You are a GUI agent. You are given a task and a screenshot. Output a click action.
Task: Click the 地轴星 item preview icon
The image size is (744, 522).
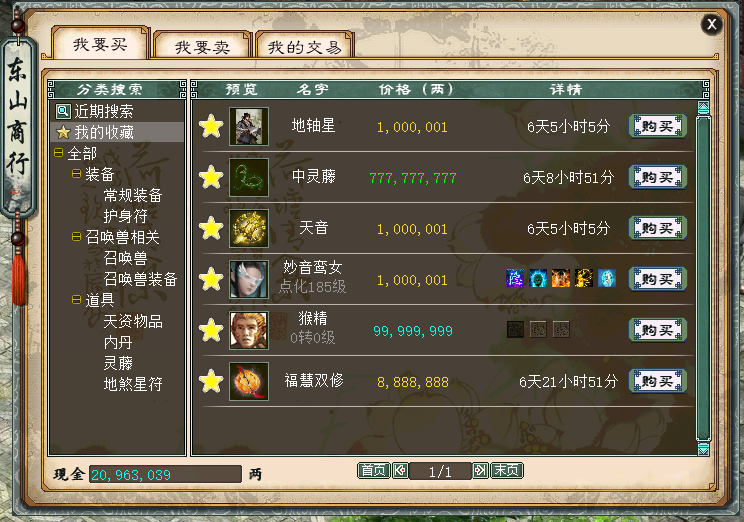coord(249,126)
